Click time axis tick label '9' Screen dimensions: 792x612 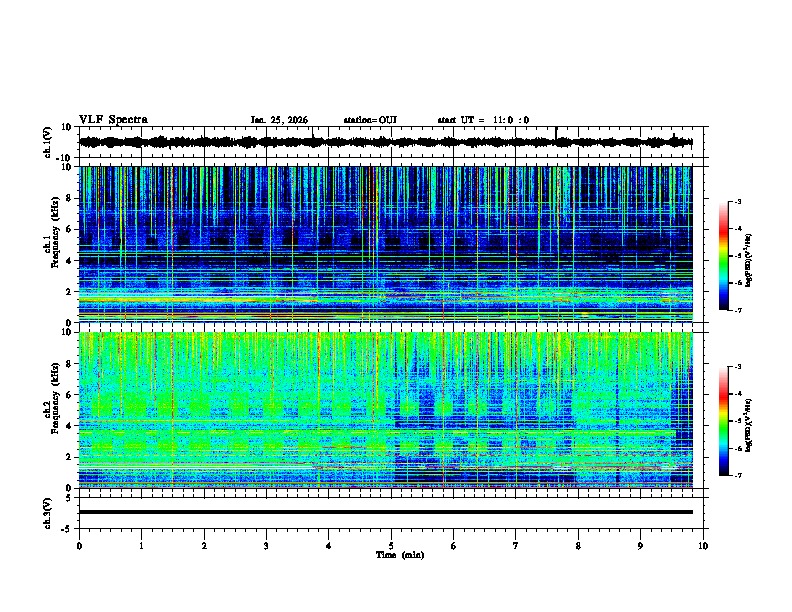pos(640,546)
